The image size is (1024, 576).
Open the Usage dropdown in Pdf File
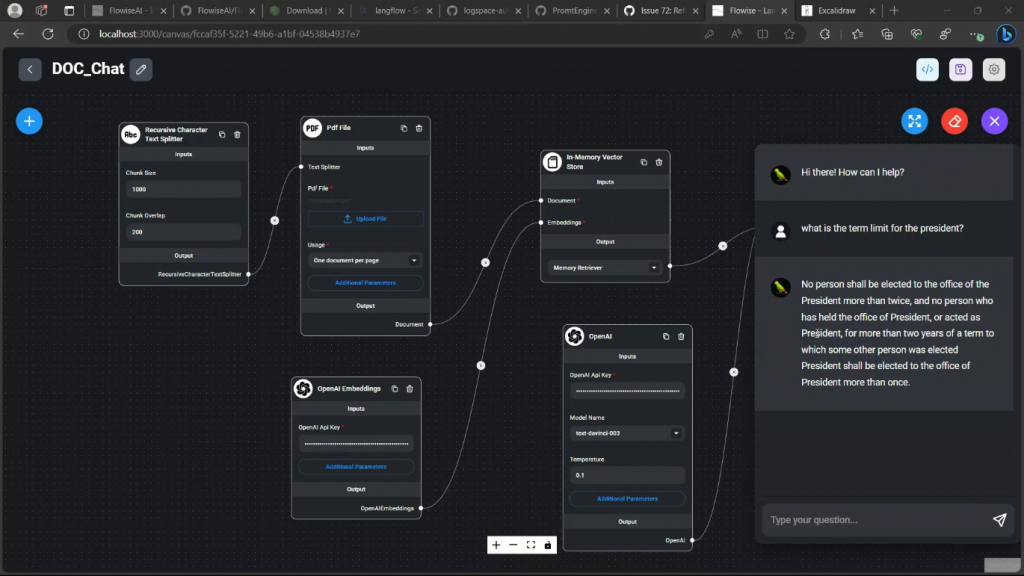[x=365, y=260]
